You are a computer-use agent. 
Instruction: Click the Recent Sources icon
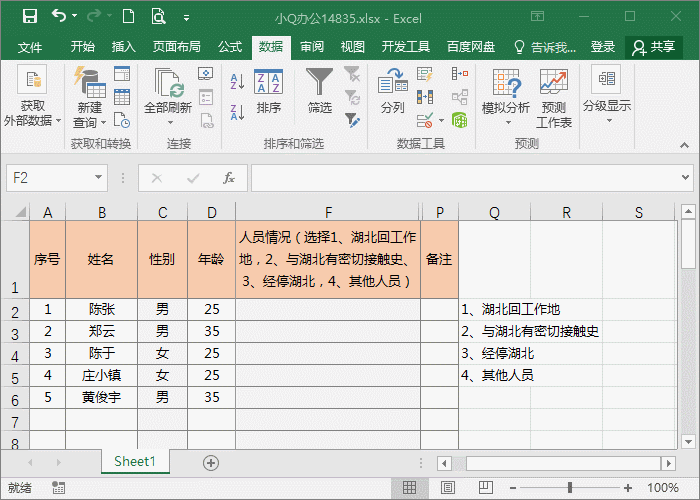coord(122,120)
